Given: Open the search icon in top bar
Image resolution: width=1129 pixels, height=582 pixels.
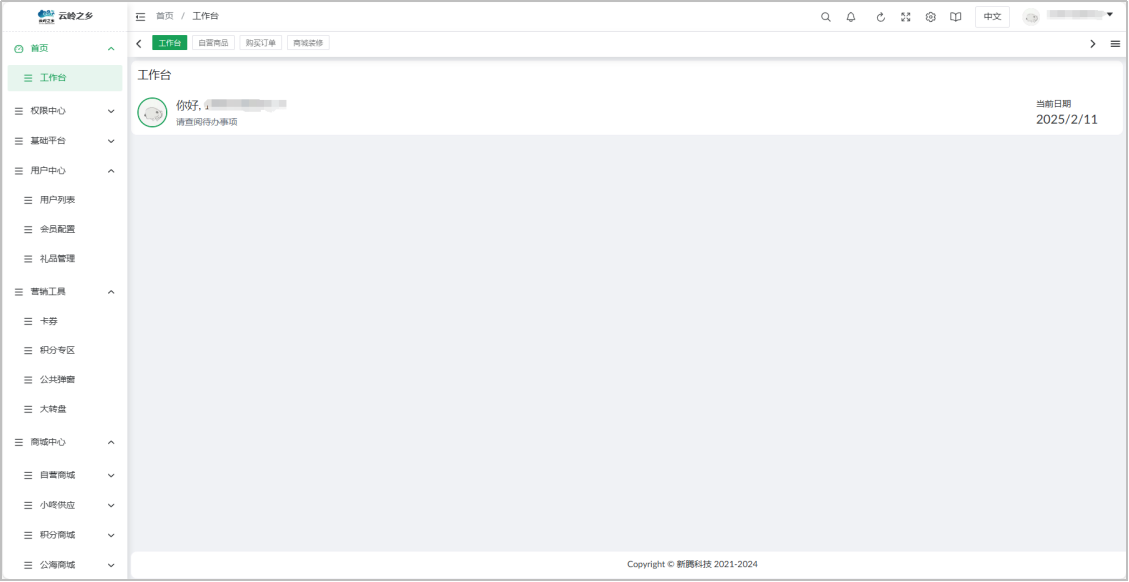Looking at the screenshot, I should (826, 17).
